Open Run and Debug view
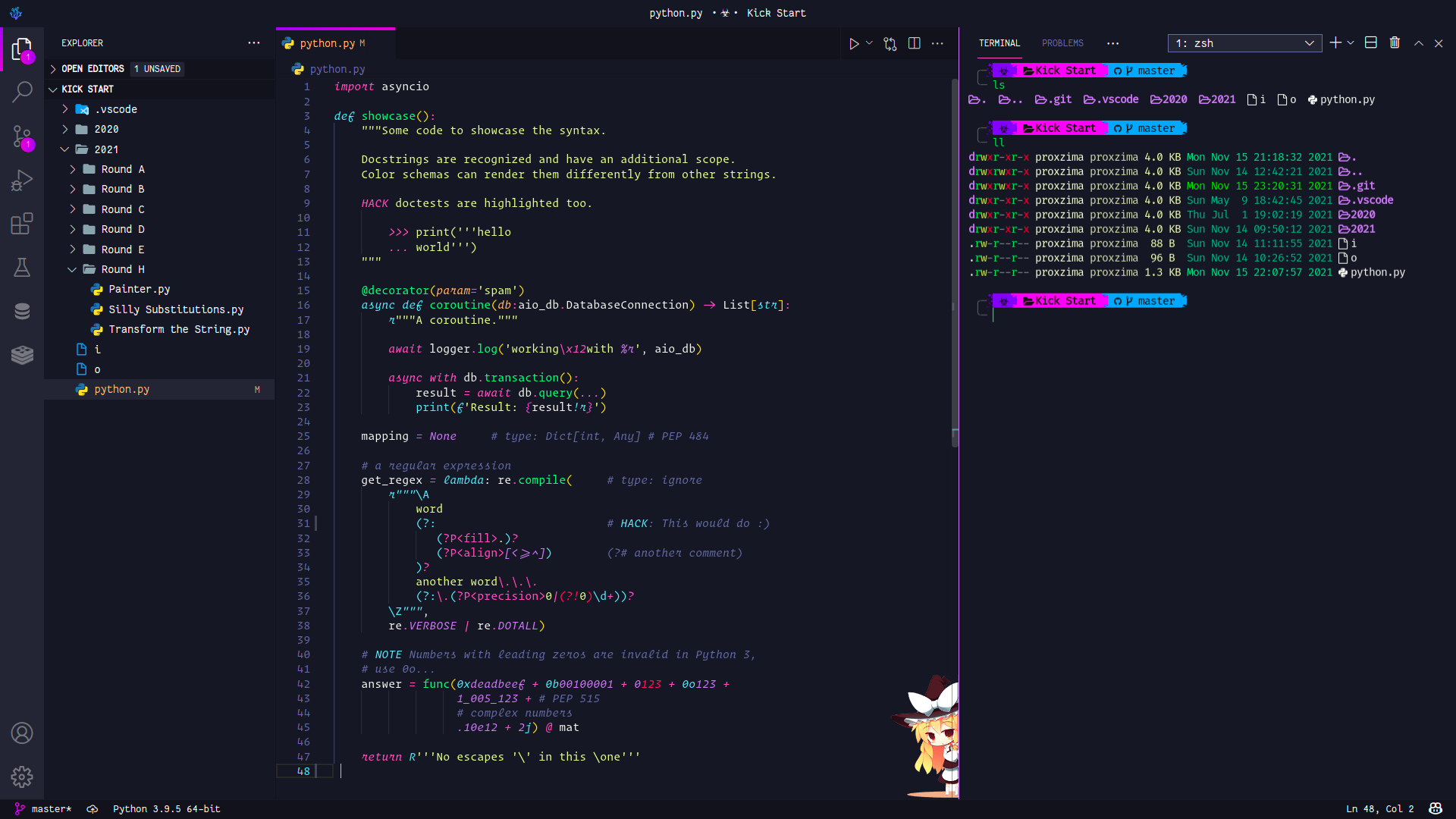 coord(22,180)
